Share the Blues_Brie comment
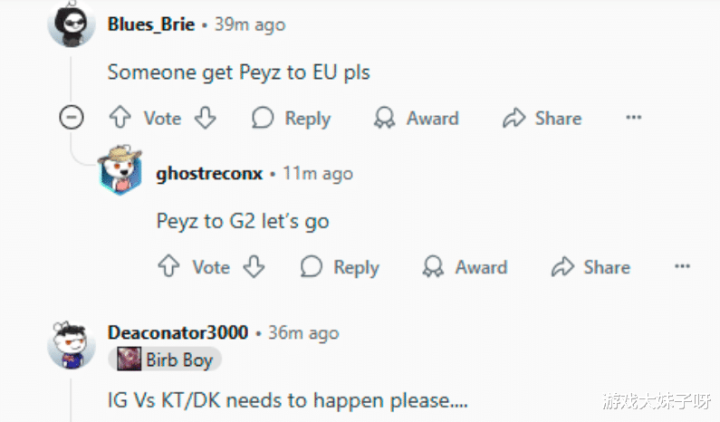 tap(542, 118)
